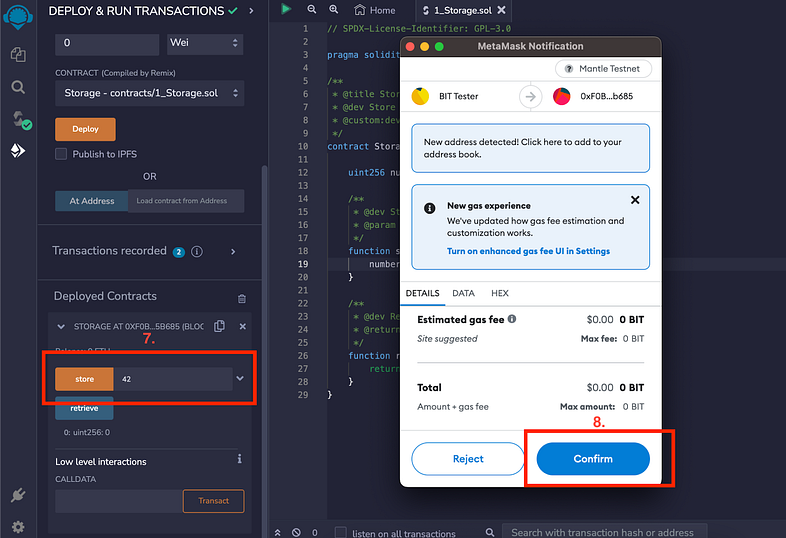The image size is (786, 538).
Task: Click the New address detected banner
Action: (530, 148)
